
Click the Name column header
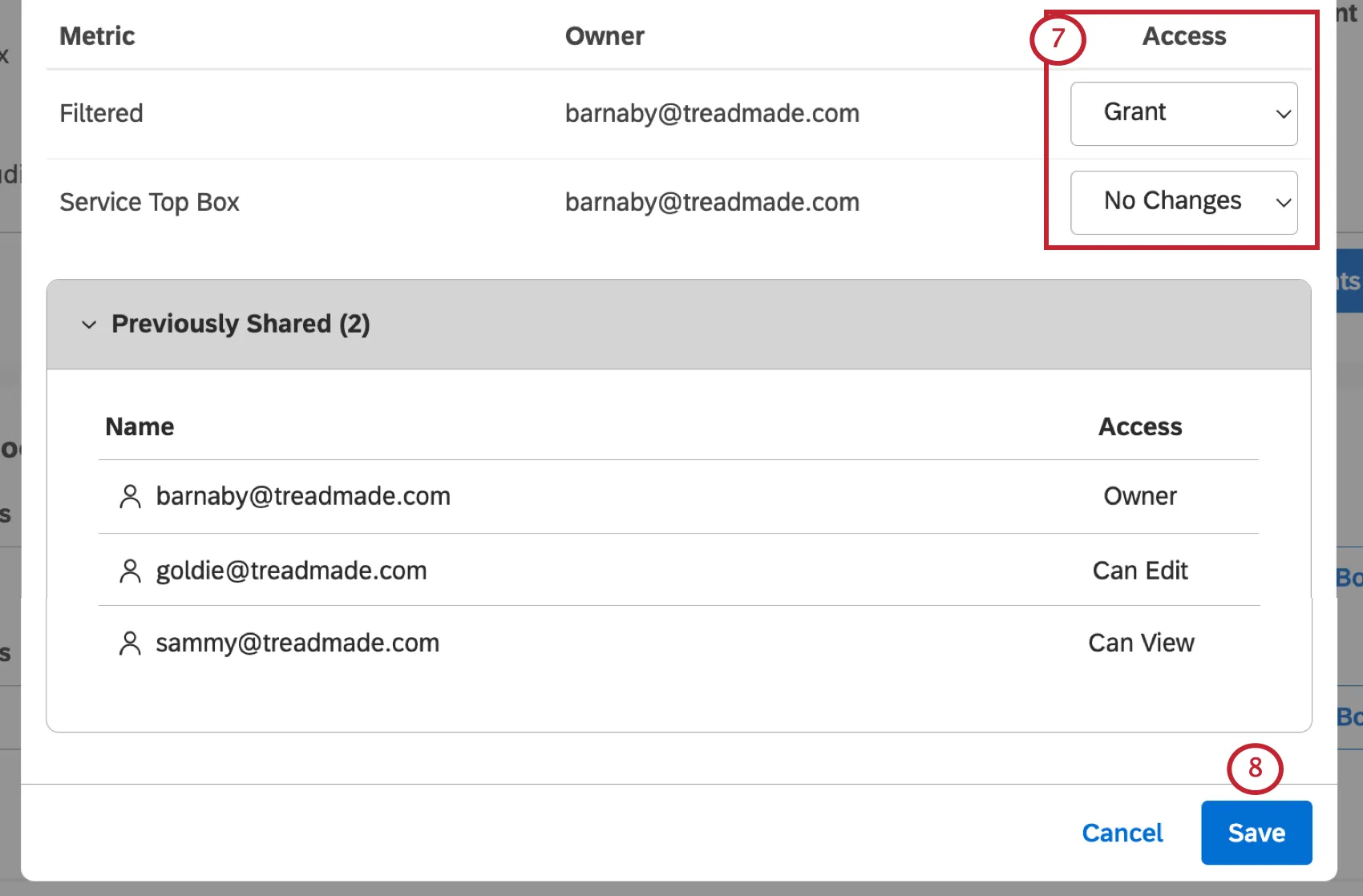(x=140, y=427)
